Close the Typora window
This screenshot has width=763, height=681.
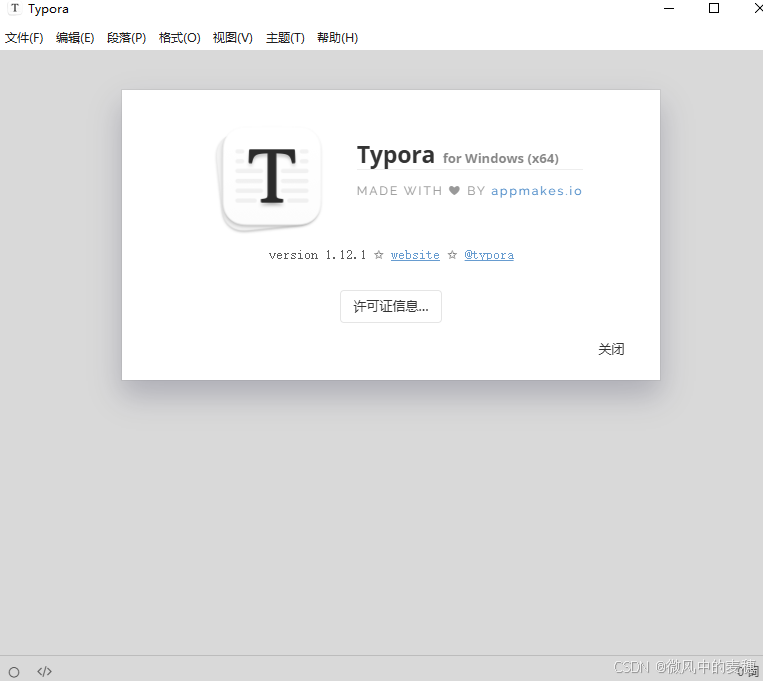point(758,8)
